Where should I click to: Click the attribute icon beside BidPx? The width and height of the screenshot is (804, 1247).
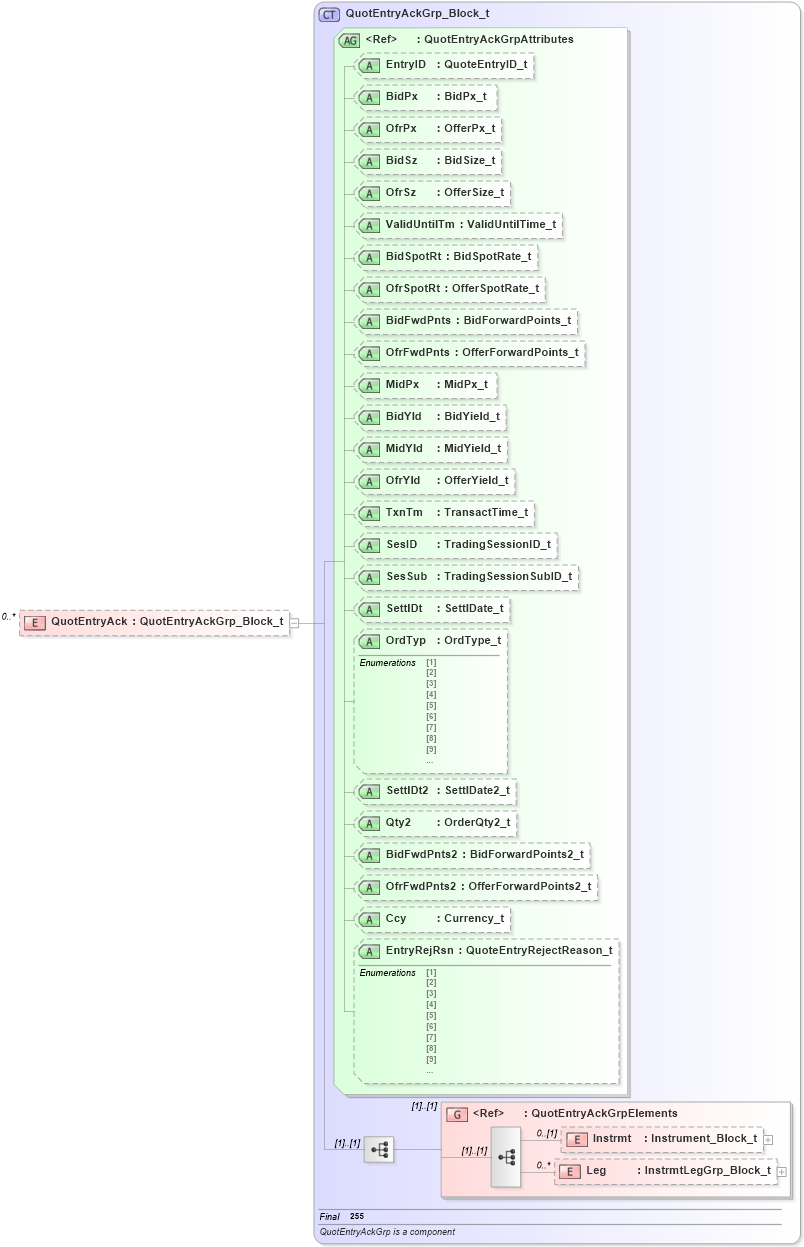tap(369, 97)
